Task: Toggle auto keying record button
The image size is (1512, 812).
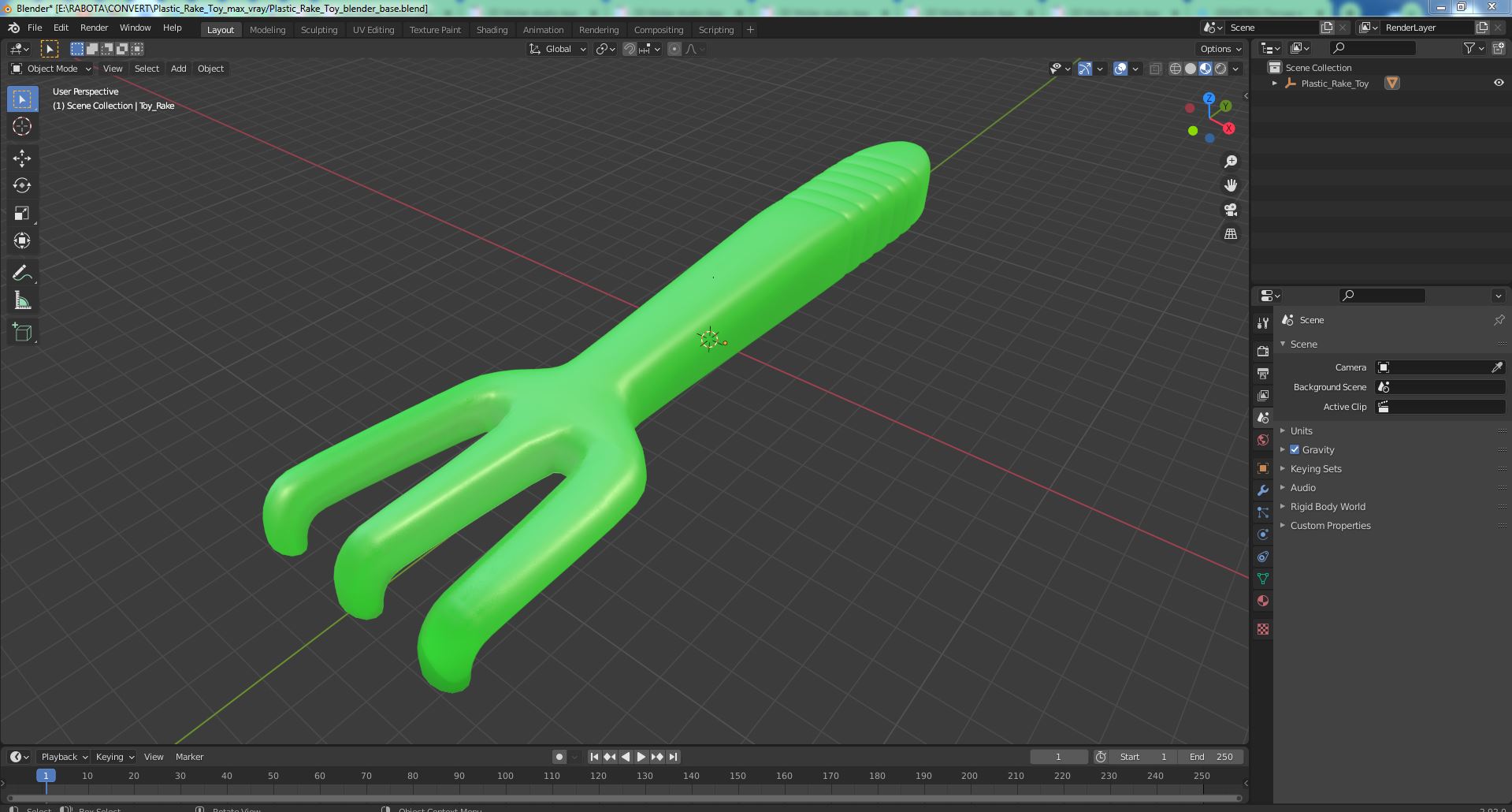Action: [x=559, y=757]
